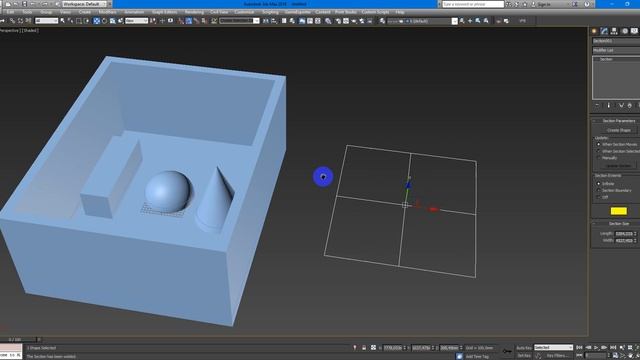Open the Modifiers menu
The width and height of the screenshot is (640, 360).
(x=107, y=12)
